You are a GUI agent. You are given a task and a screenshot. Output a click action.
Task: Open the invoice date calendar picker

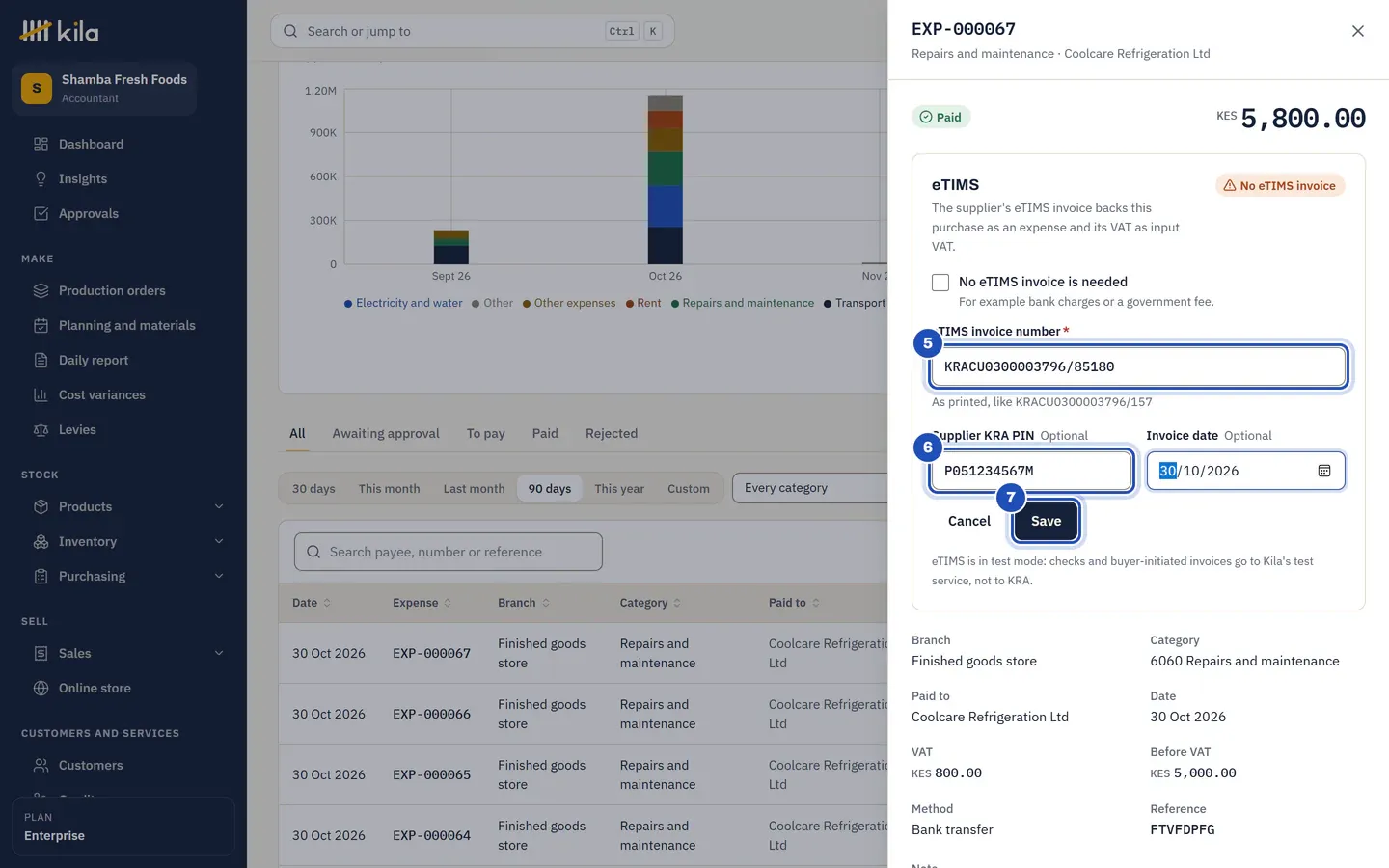tap(1324, 471)
